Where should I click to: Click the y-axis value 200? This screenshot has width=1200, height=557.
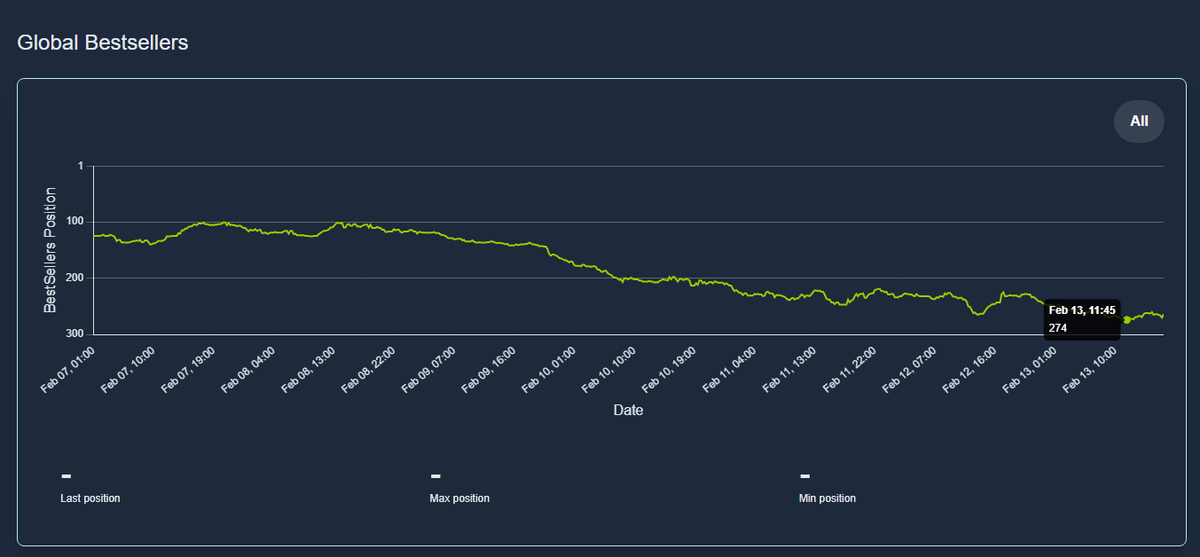75,277
